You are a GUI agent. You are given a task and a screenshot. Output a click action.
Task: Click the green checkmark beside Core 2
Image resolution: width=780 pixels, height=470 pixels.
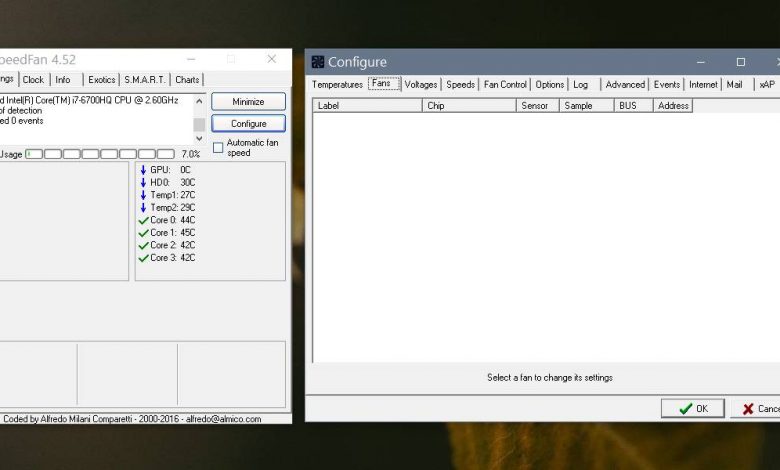click(x=143, y=245)
